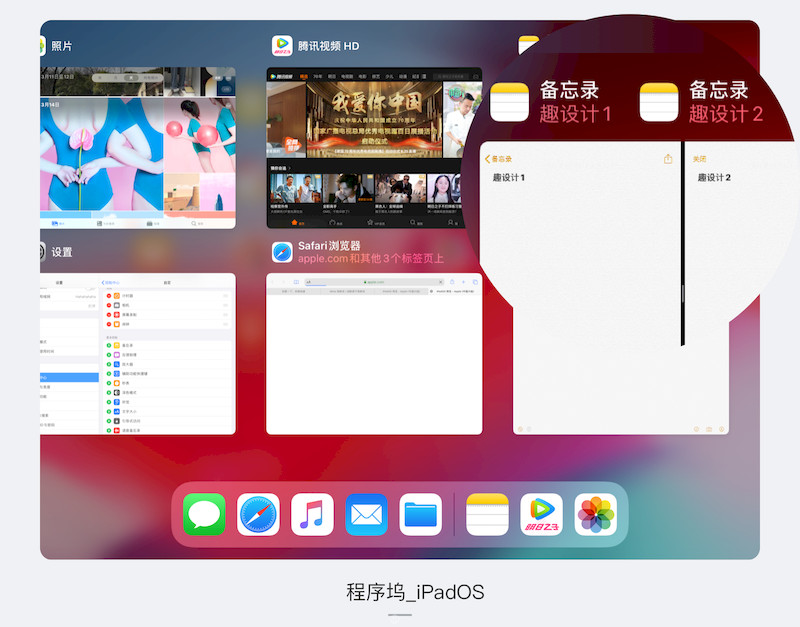The height and width of the screenshot is (627, 800).
Task: Tap 关闭 button in 趣设计2 note
Action: click(x=699, y=159)
